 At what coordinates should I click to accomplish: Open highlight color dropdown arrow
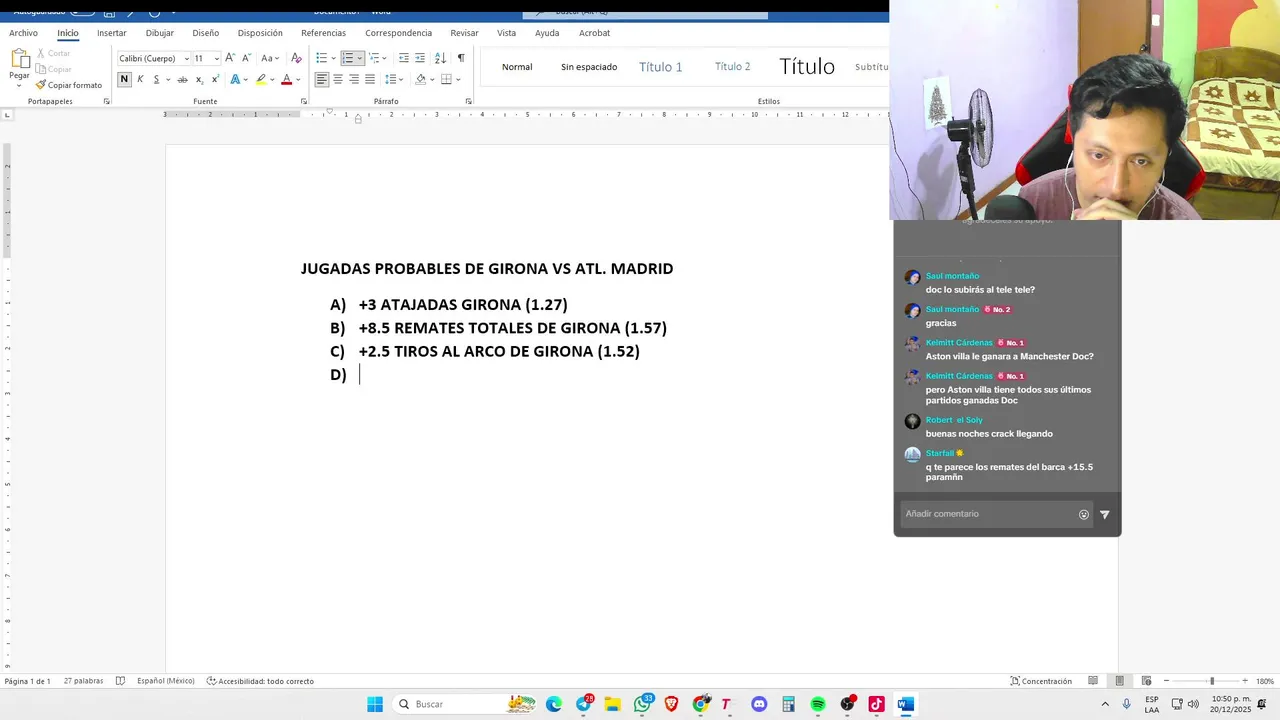tap(272, 79)
